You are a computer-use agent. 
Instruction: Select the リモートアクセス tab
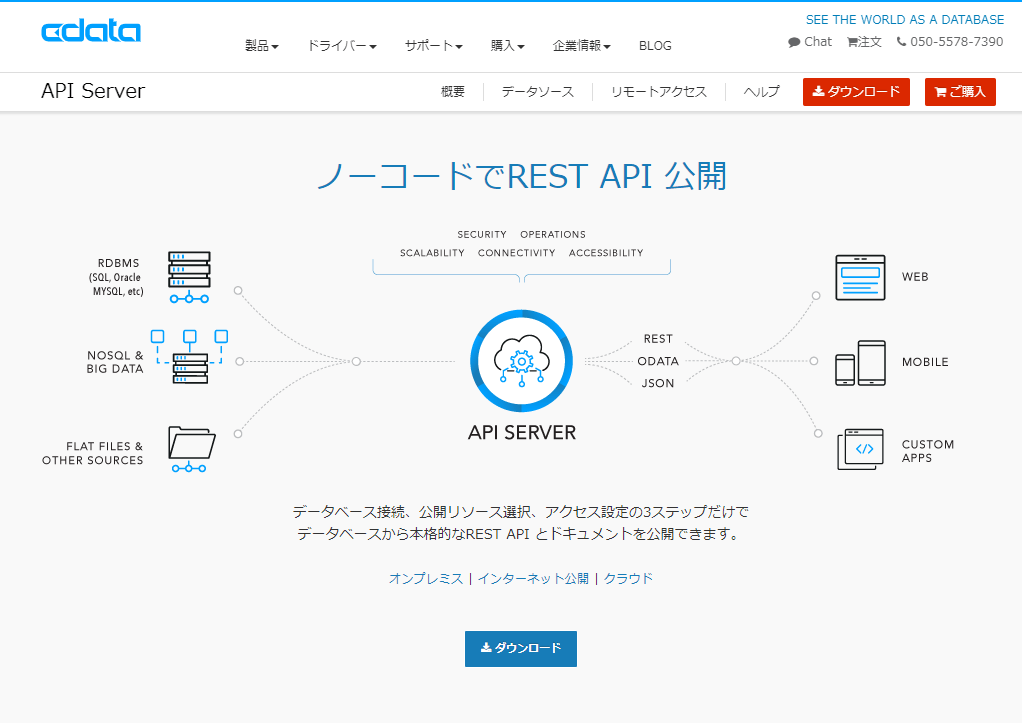(659, 92)
